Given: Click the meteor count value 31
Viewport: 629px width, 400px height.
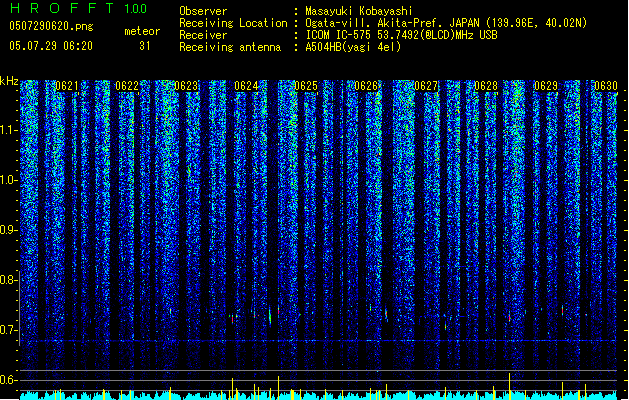Looking at the screenshot, I should point(145,46).
